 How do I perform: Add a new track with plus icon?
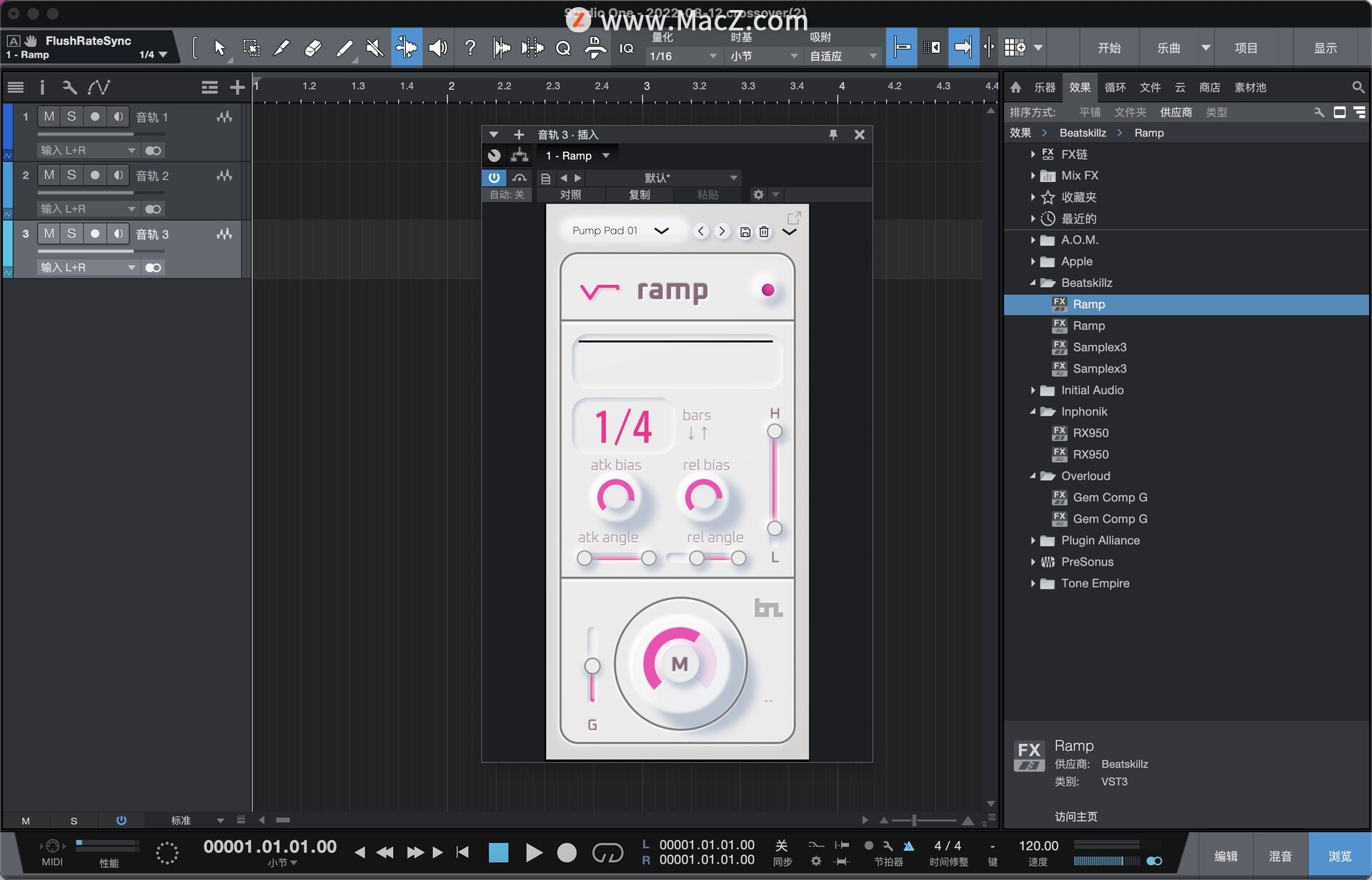tap(237, 87)
